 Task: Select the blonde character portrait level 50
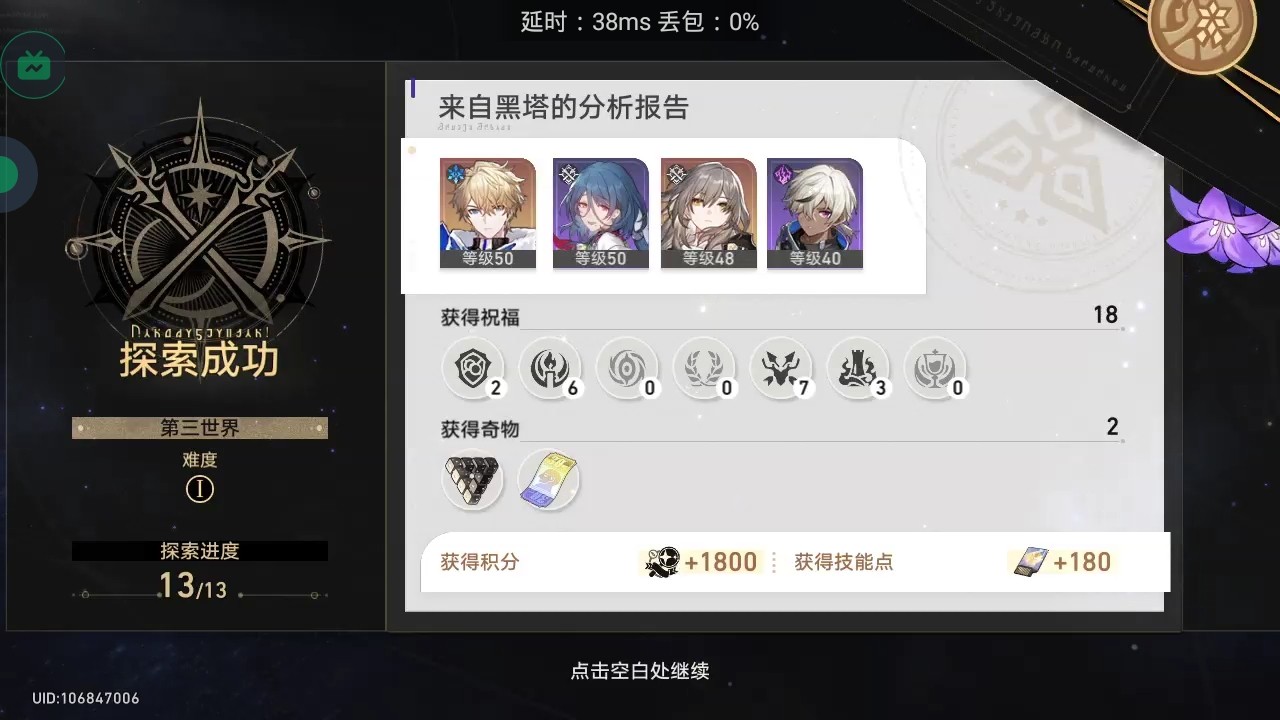[488, 213]
